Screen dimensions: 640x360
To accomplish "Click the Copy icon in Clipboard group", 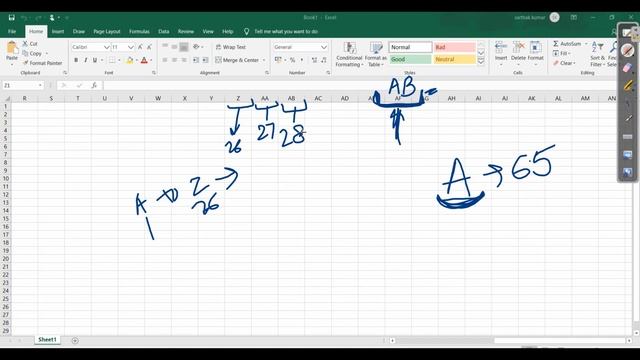I will click(25, 53).
